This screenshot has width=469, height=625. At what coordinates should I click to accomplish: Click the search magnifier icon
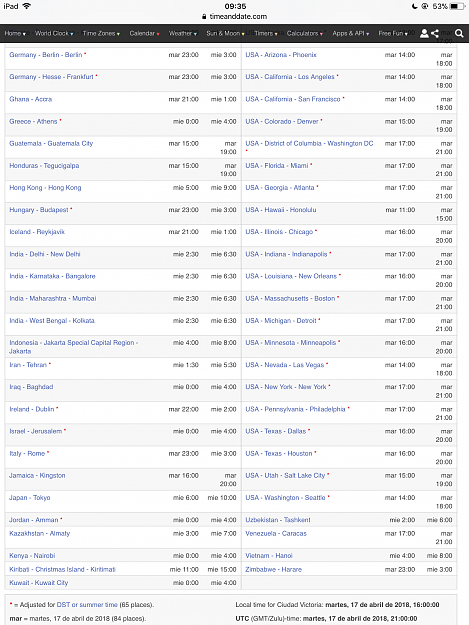tap(459, 33)
